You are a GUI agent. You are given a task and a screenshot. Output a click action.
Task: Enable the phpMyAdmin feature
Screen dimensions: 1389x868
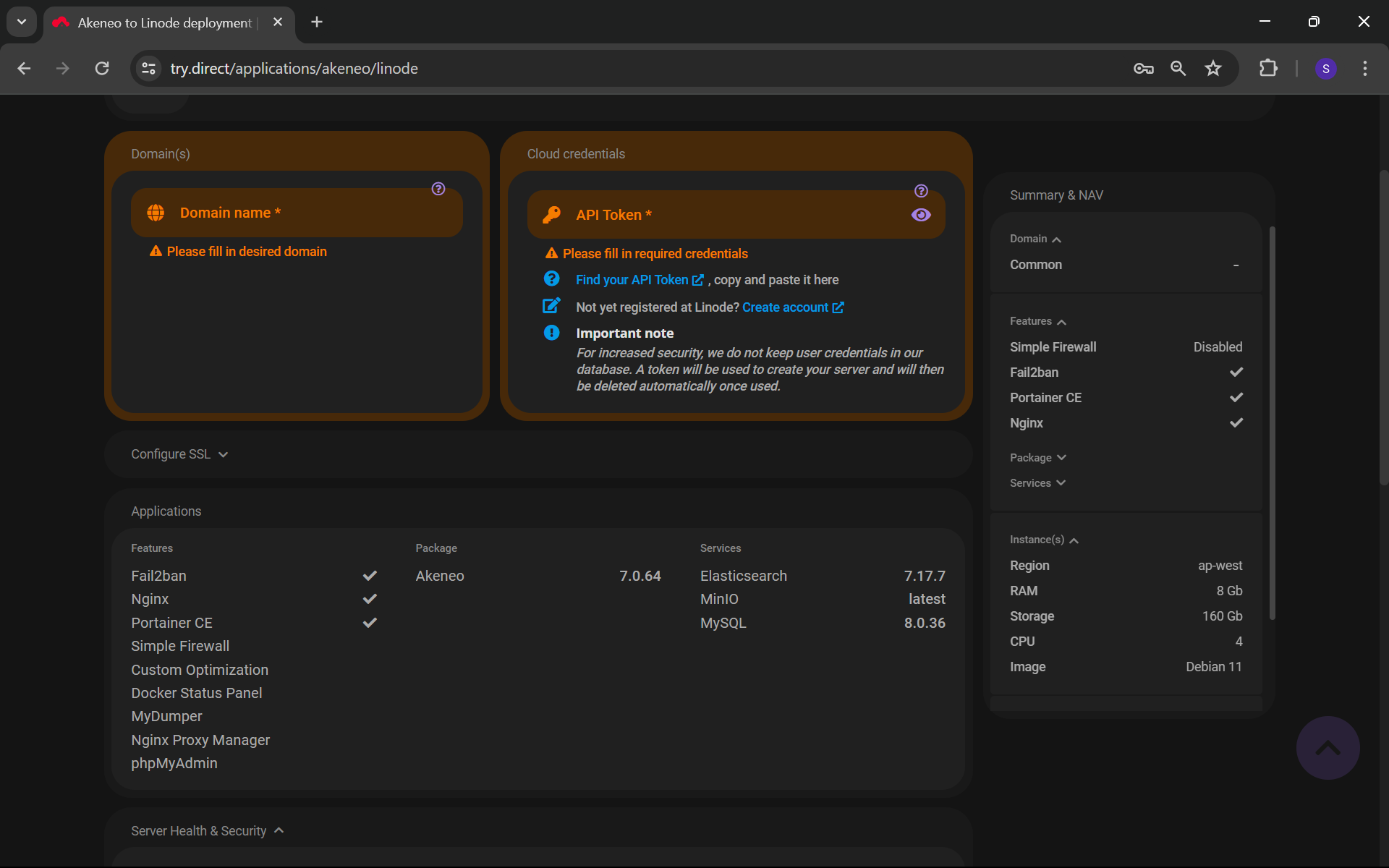pyautogui.click(x=174, y=763)
